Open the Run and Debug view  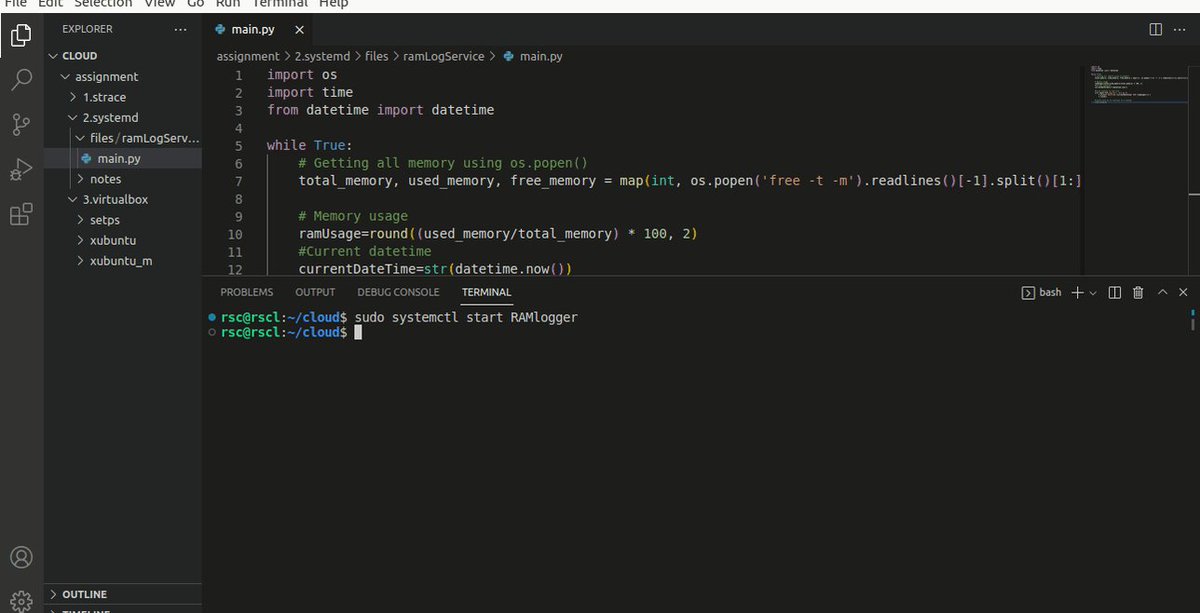[21, 169]
